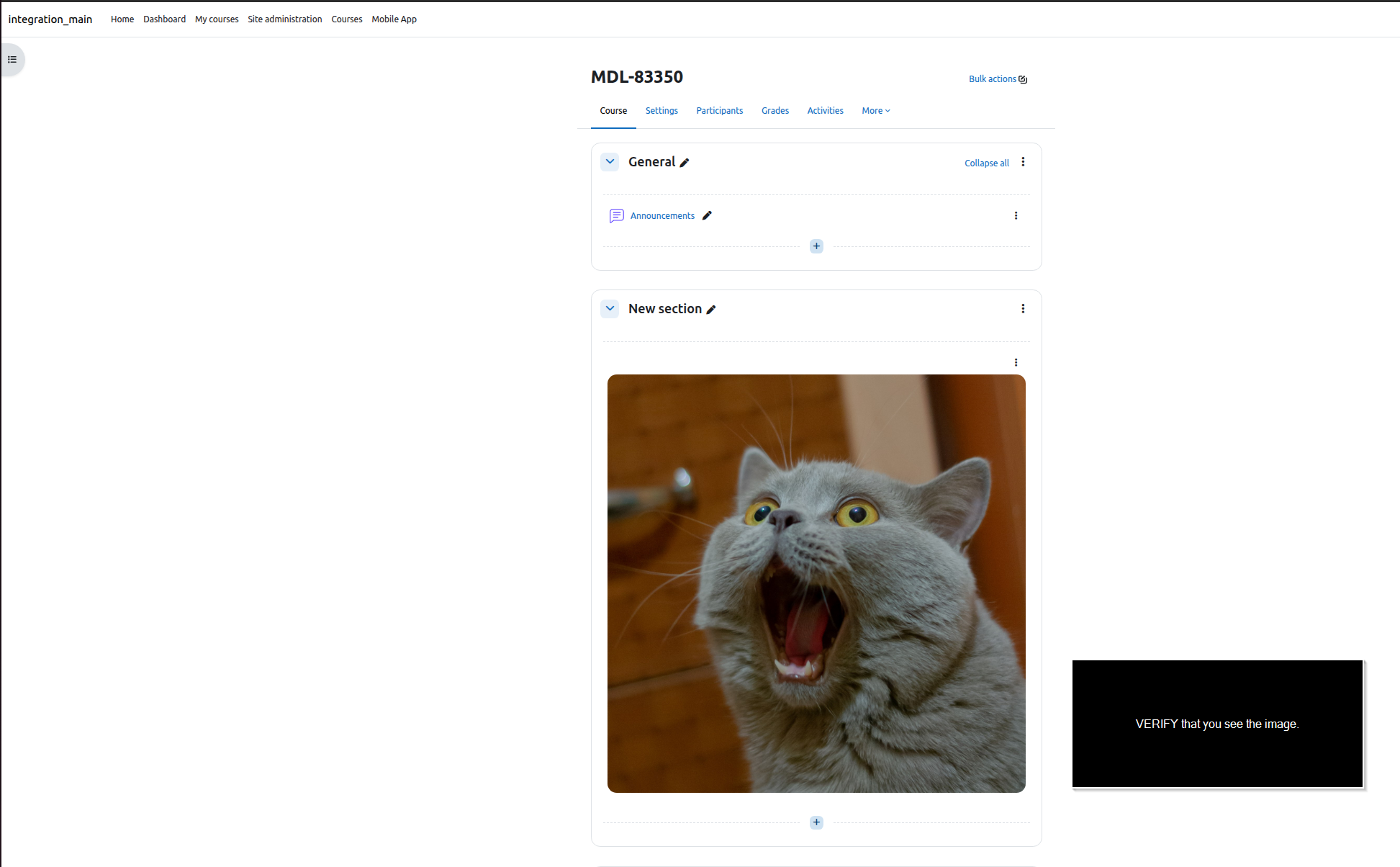Image resolution: width=1400 pixels, height=867 pixels.
Task: Add activity plus button in General section
Action: tap(816, 246)
